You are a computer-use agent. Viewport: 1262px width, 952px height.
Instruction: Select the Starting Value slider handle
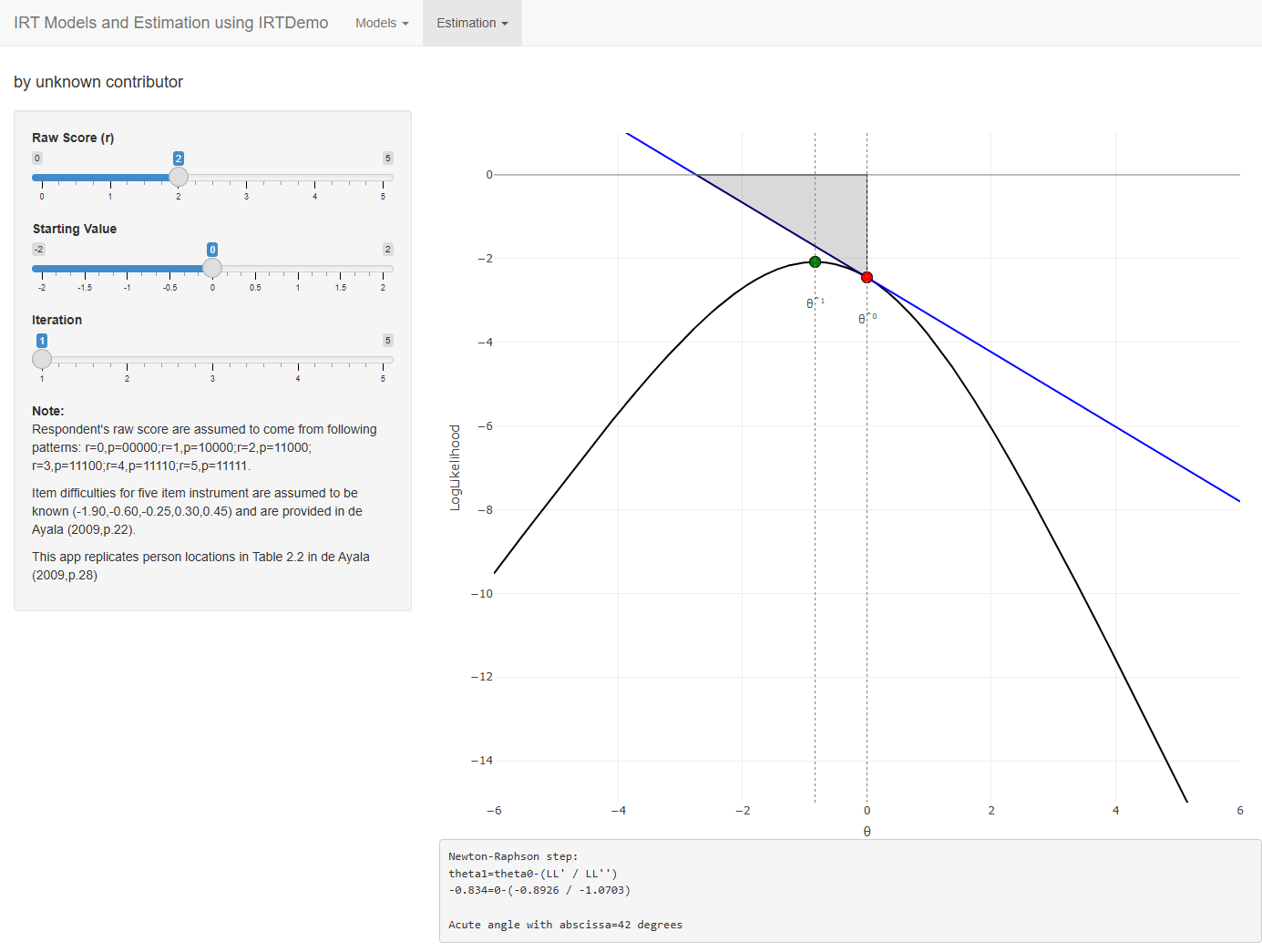pyautogui.click(x=212, y=268)
